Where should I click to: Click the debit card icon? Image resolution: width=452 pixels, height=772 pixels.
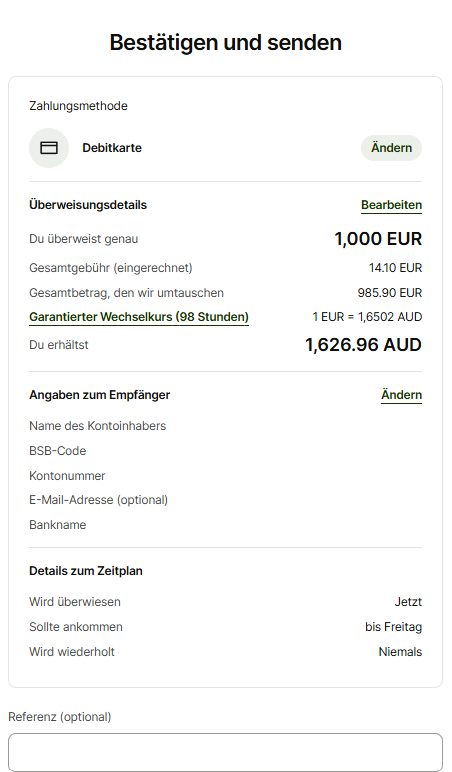[x=49, y=148]
